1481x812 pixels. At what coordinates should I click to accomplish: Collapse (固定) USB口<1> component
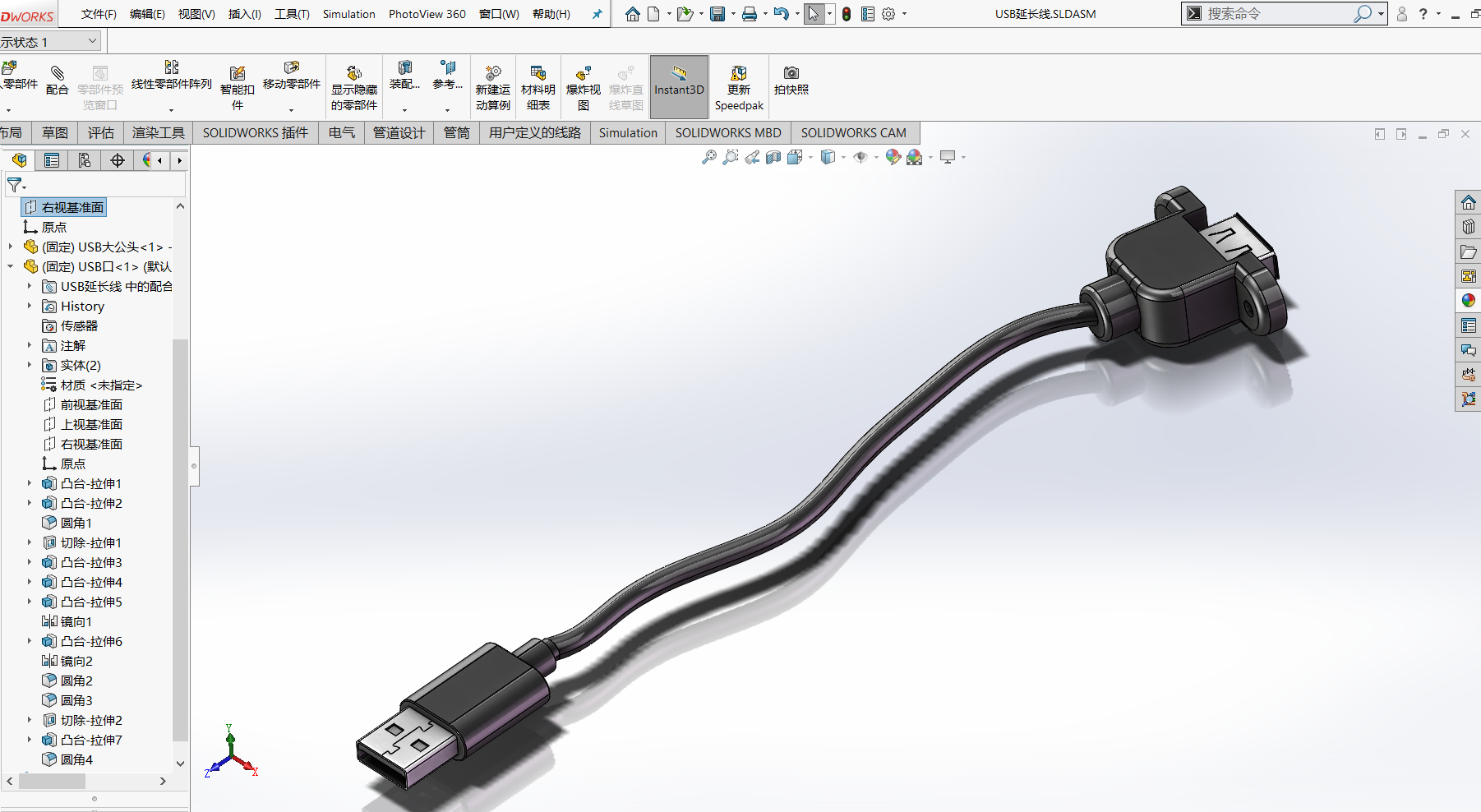click(x=10, y=266)
